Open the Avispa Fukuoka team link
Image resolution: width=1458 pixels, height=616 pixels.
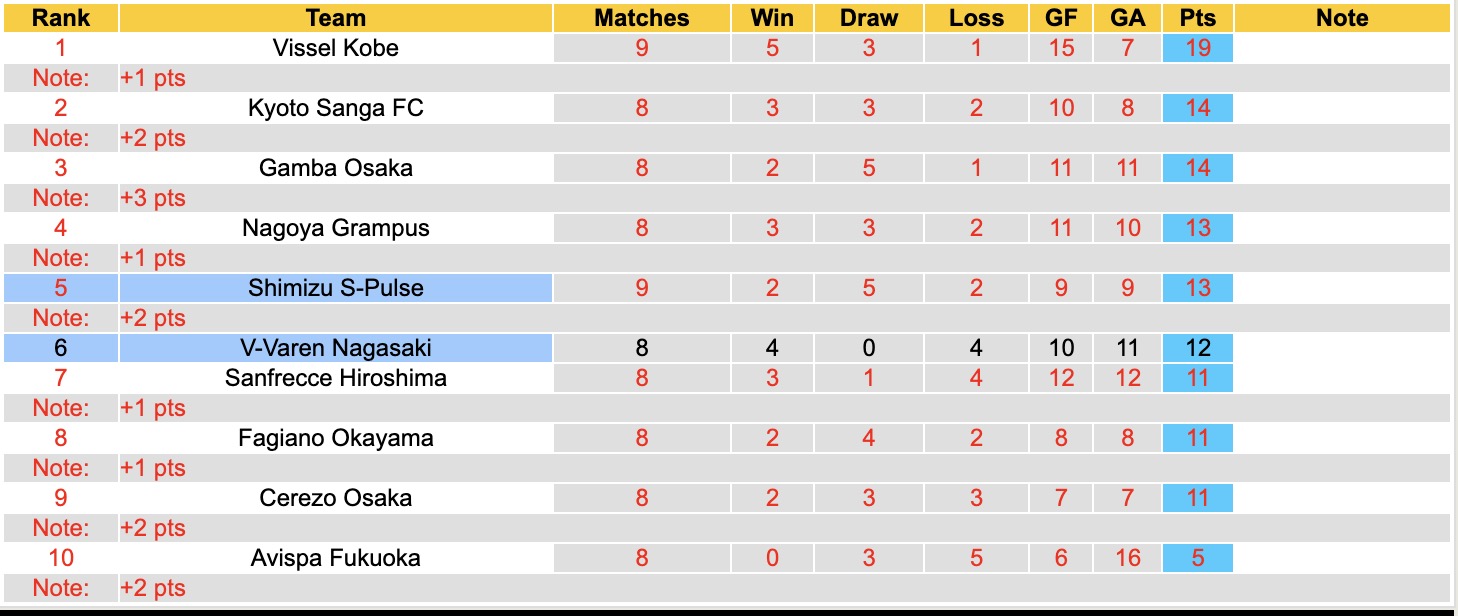click(x=335, y=558)
